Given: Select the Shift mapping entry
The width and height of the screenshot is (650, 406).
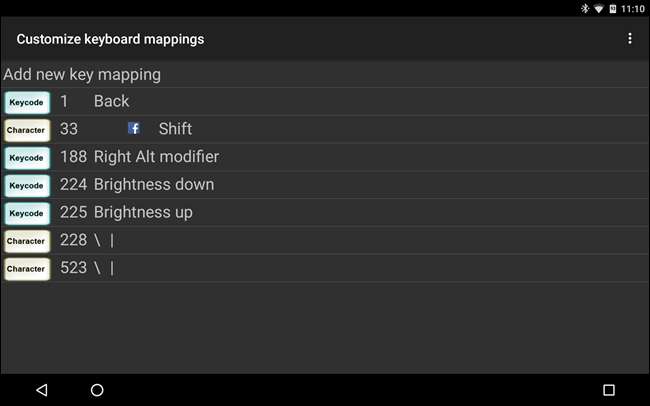Looking at the screenshot, I should (x=175, y=129).
